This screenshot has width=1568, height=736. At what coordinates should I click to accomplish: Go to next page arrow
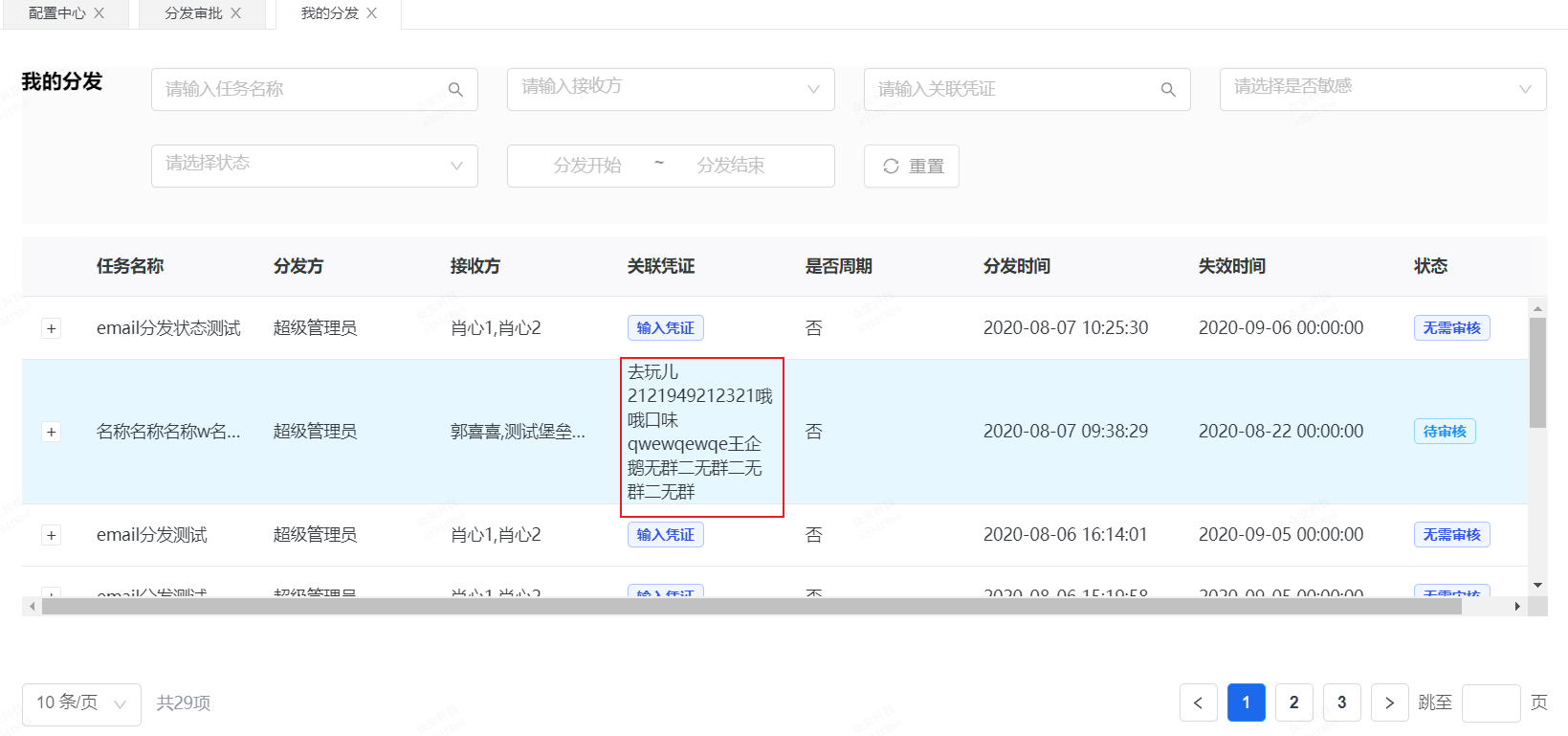tap(1390, 703)
